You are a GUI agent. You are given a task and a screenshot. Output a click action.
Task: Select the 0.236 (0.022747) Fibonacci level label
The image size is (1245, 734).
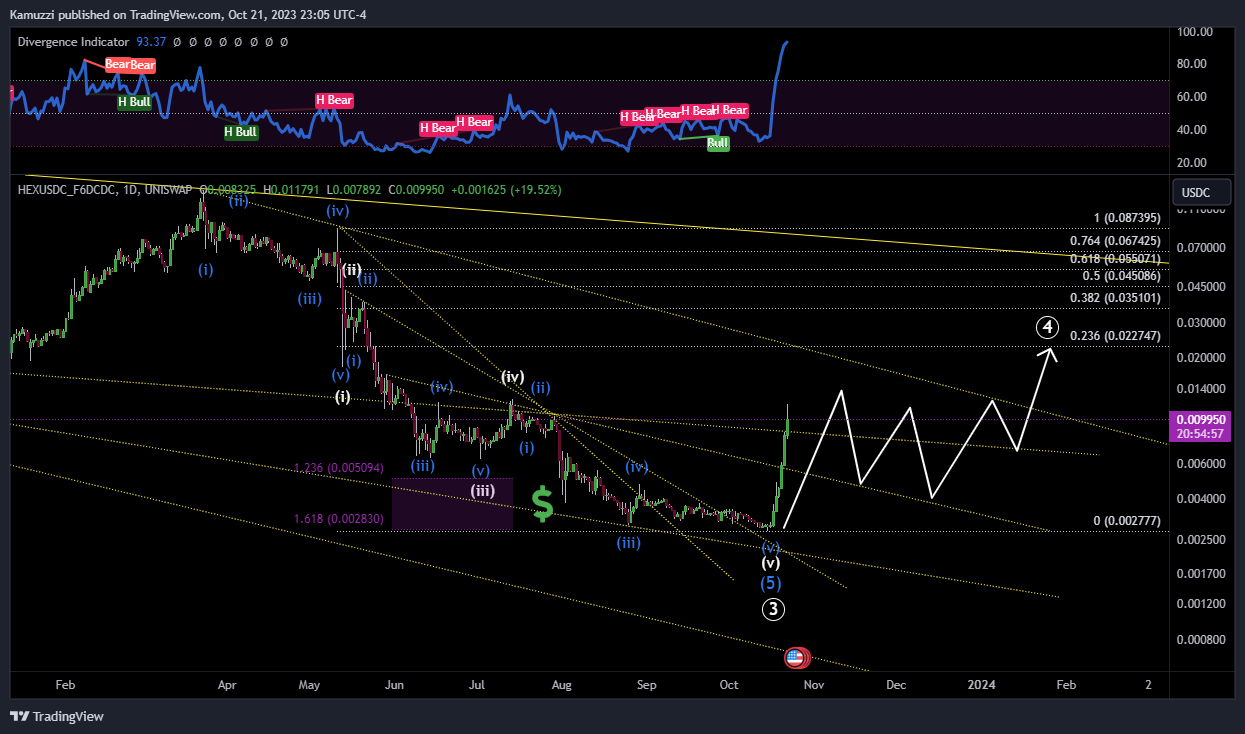click(1115, 336)
